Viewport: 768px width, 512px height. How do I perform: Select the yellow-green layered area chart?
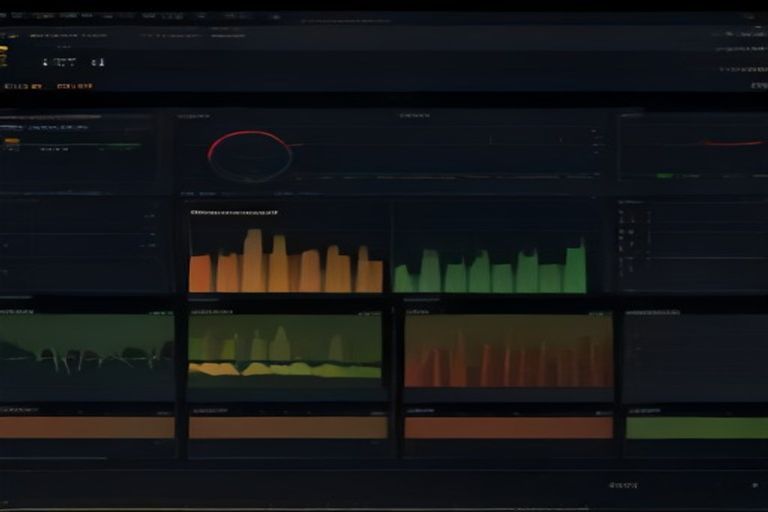point(285,350)
